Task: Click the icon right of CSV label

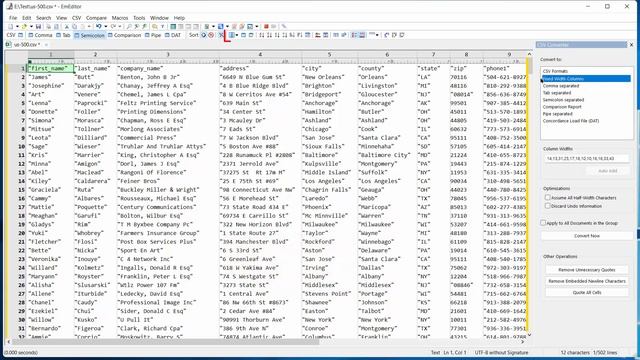Action: 20,35
